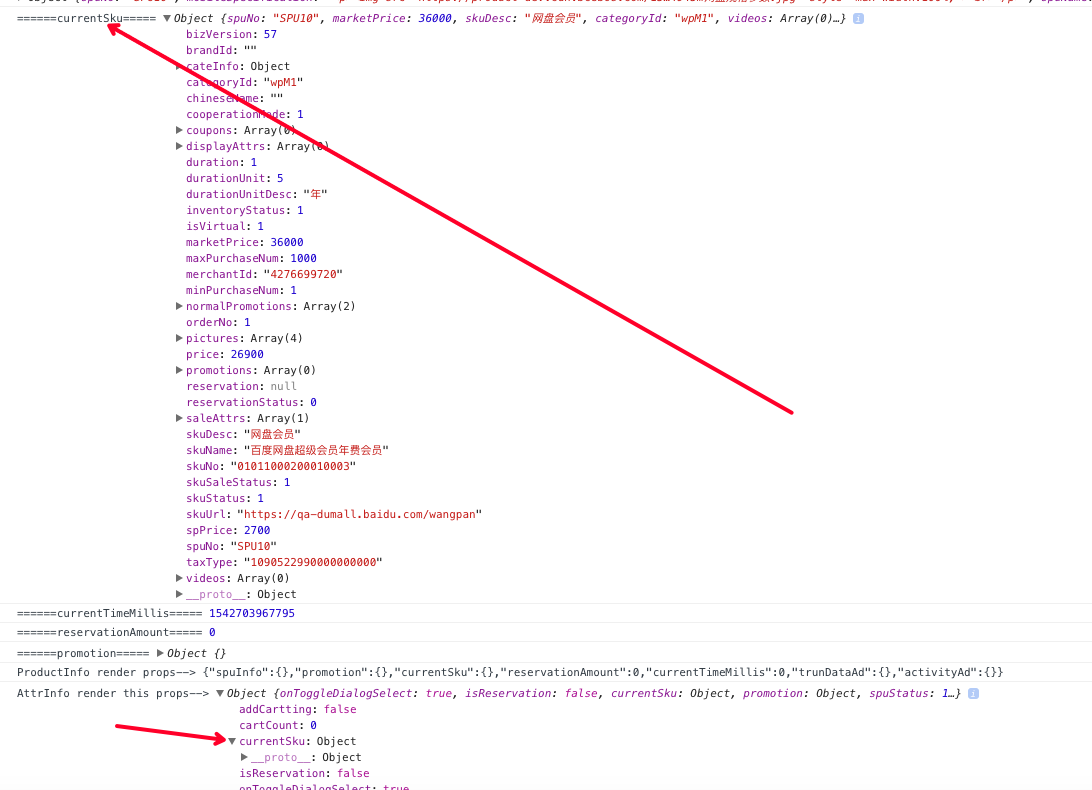Expand the coupons Array(0)

coord(179,130)
